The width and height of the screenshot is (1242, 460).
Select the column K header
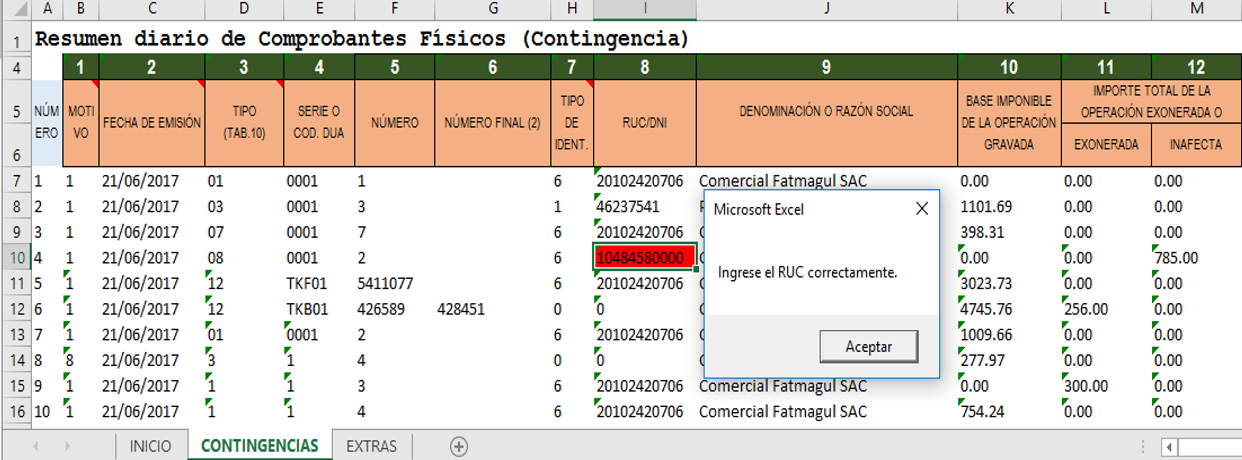point(1009,9)
